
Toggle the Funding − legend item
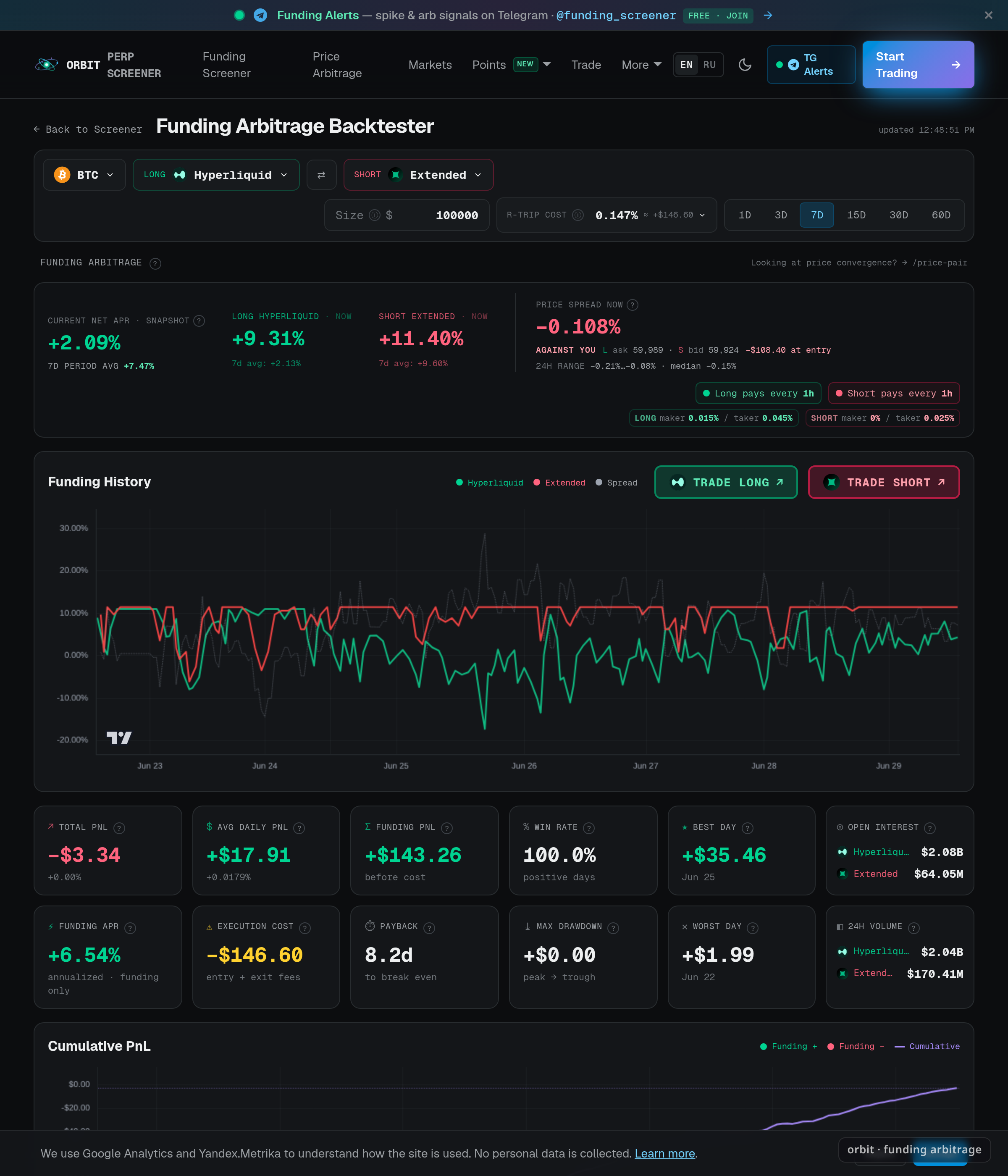click(855, 1046)
